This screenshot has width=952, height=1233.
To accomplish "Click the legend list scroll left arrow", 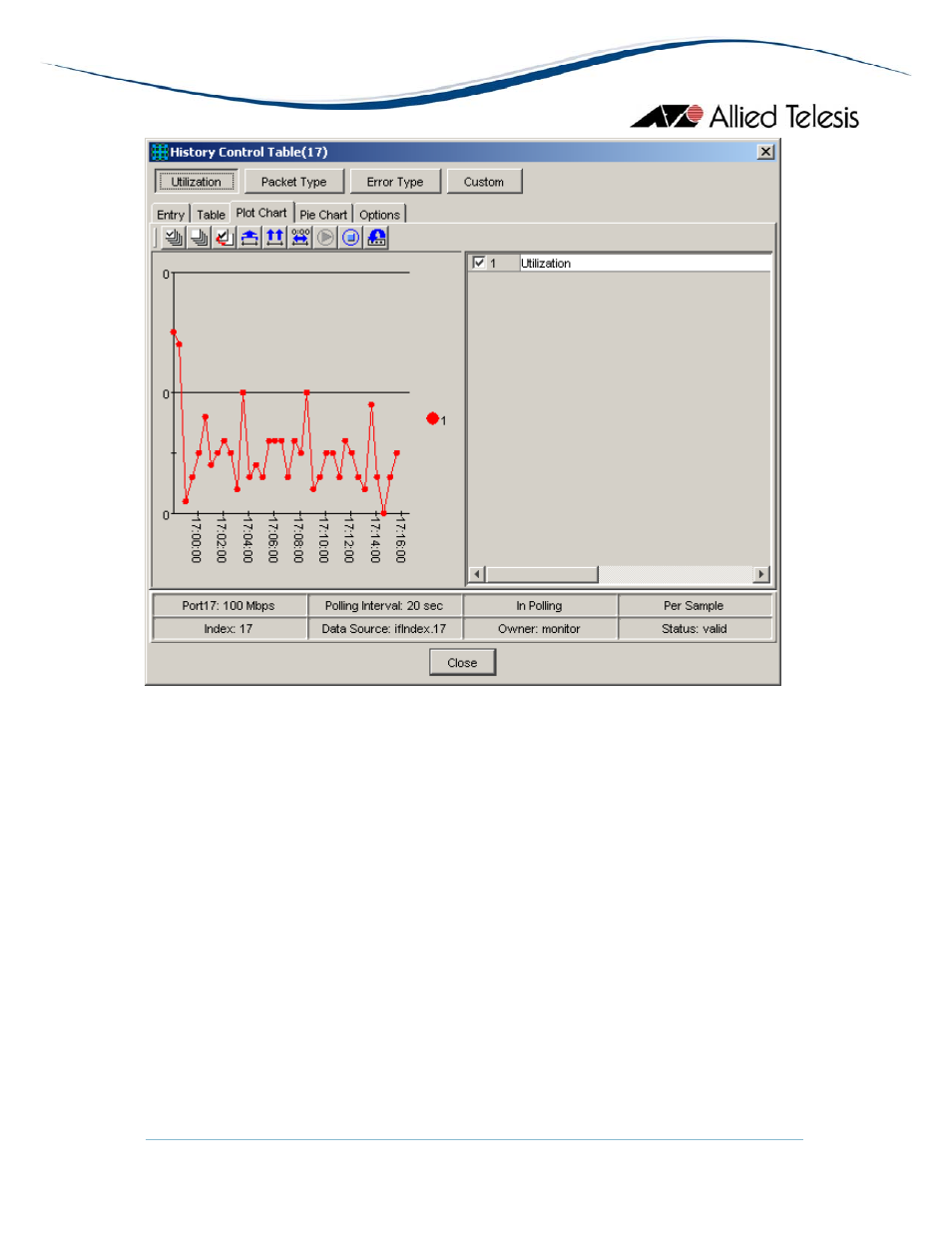I will pos(477,574).
